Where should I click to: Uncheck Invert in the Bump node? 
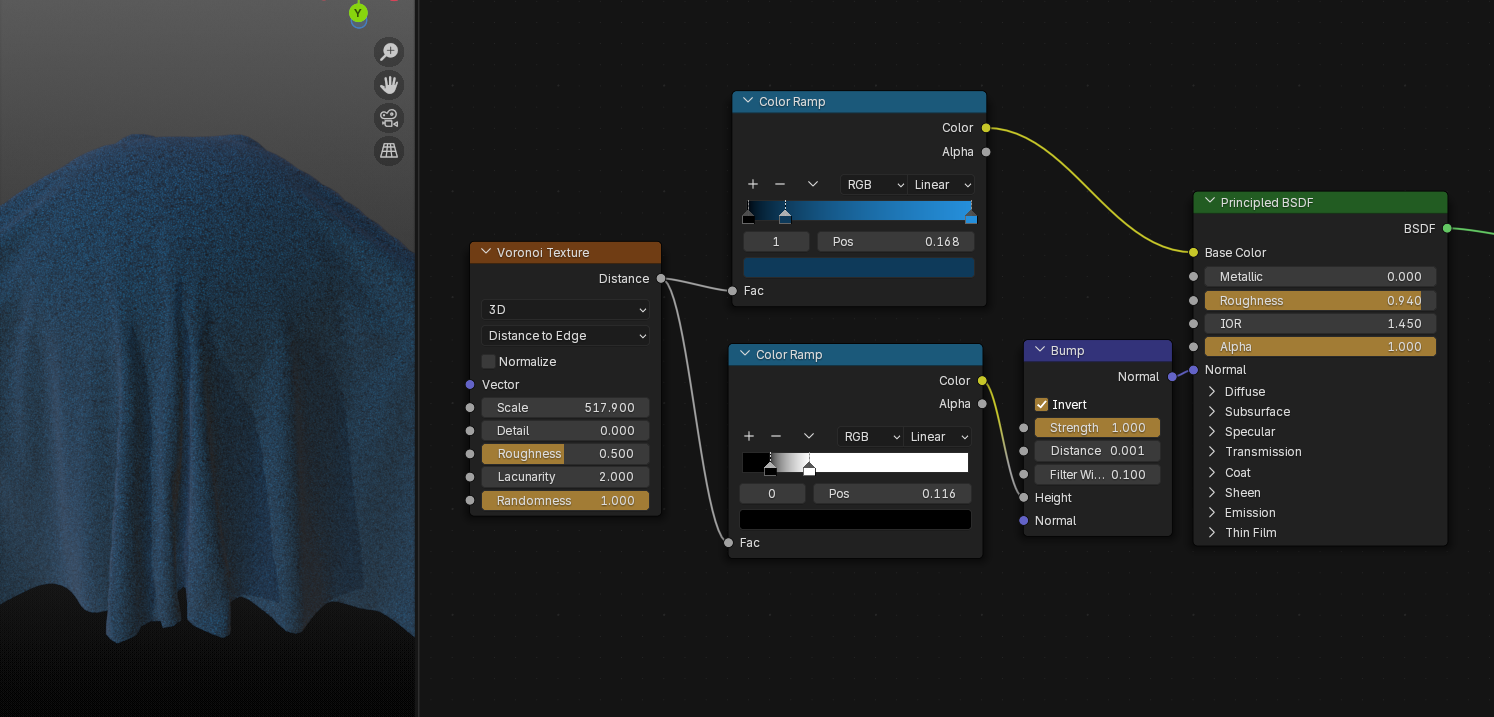coord(1041,405)
